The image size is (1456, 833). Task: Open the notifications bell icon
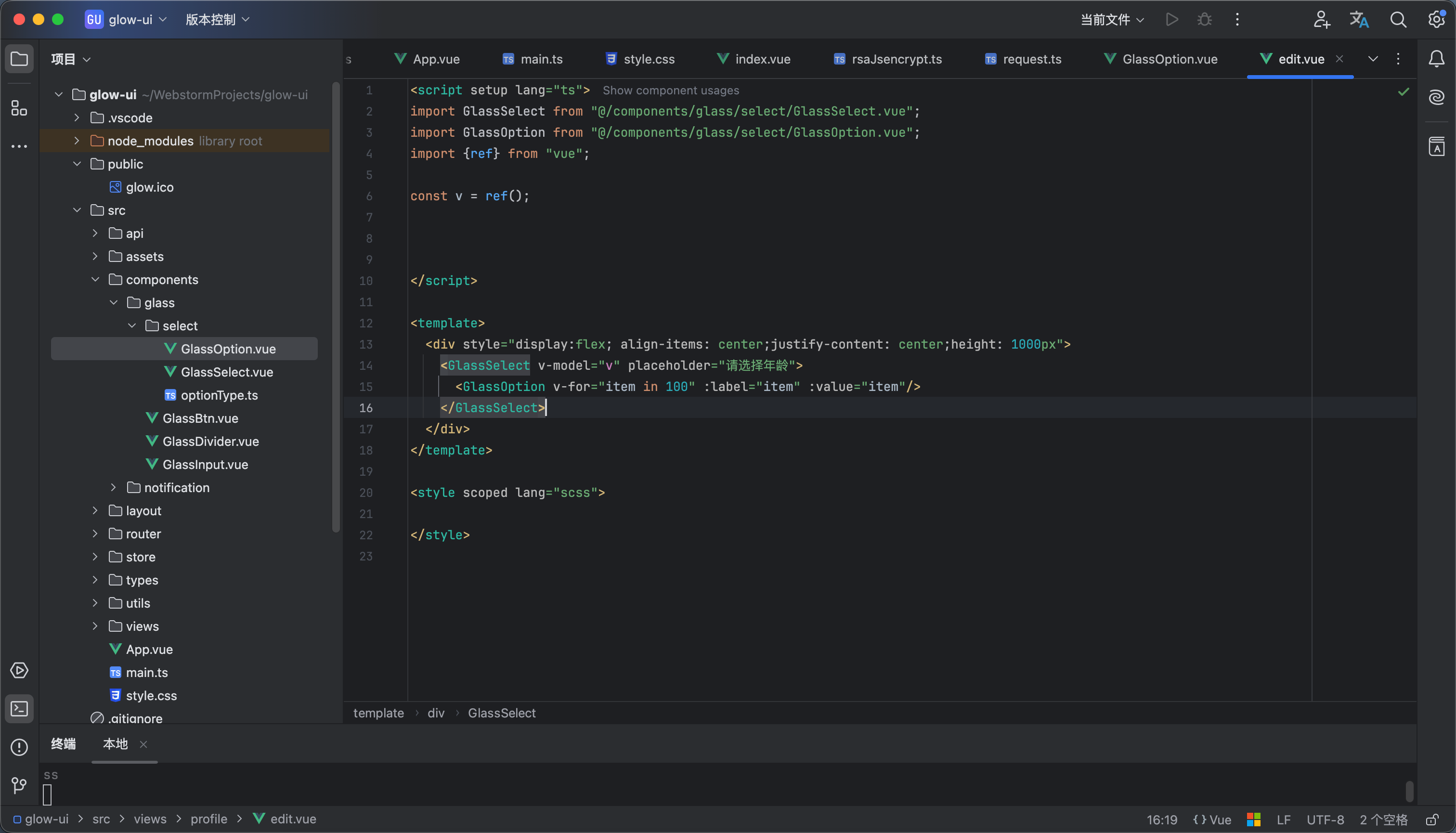pyautogui.click(x=1436, y=58)
